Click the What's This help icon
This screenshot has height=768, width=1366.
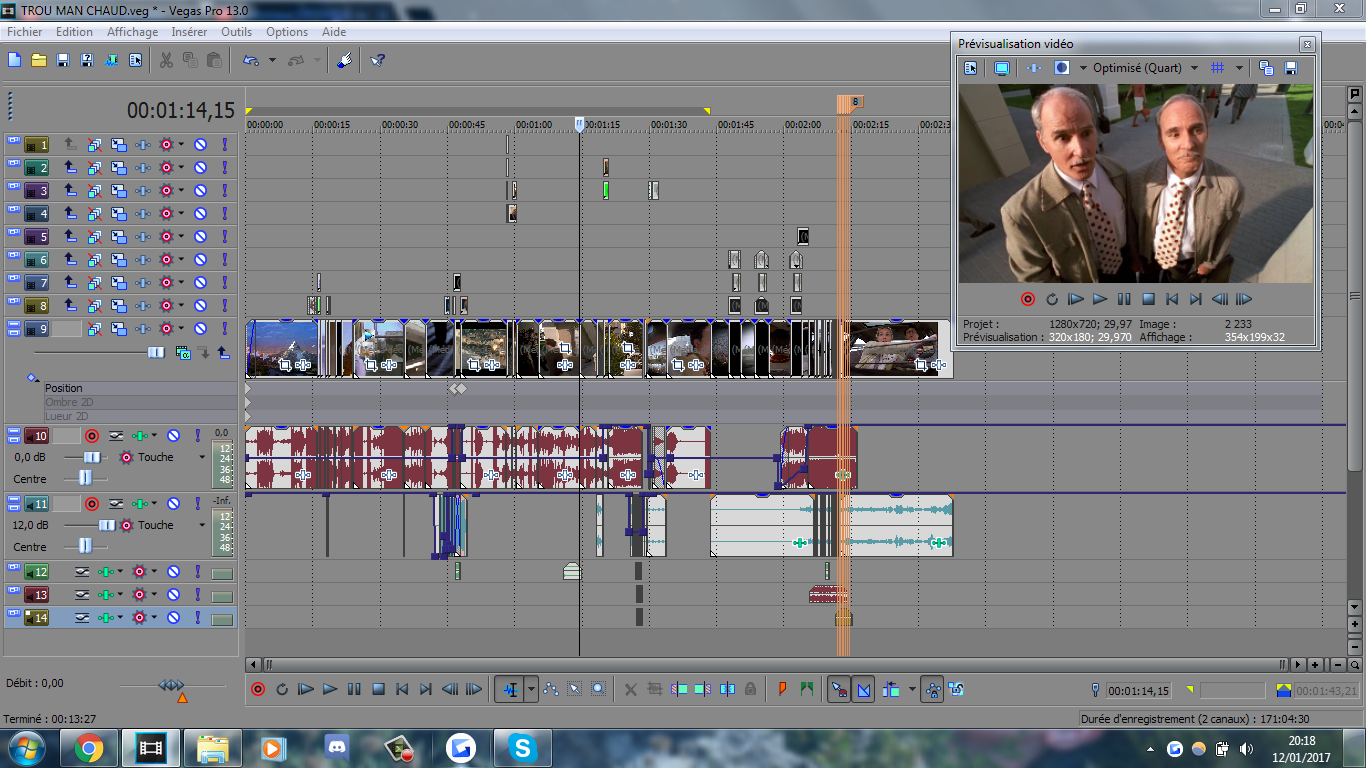[x=377, y=60]
